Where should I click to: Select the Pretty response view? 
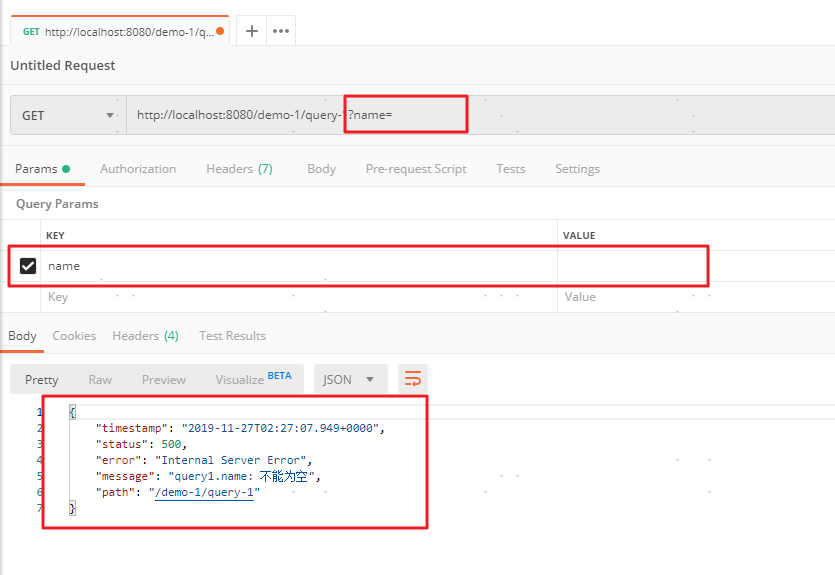42,380
